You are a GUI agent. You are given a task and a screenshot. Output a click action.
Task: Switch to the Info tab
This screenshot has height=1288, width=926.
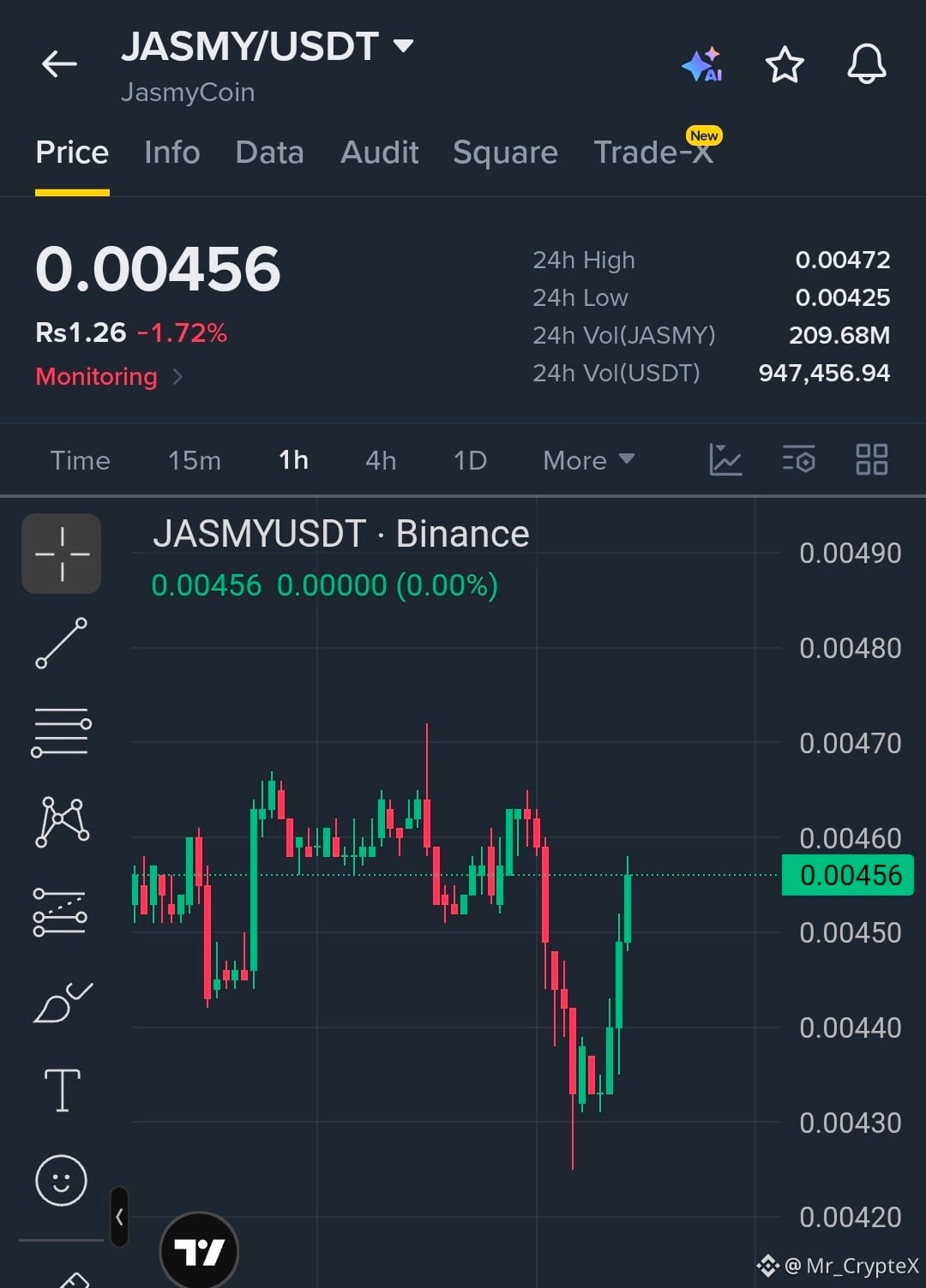[x=171, y=153]
